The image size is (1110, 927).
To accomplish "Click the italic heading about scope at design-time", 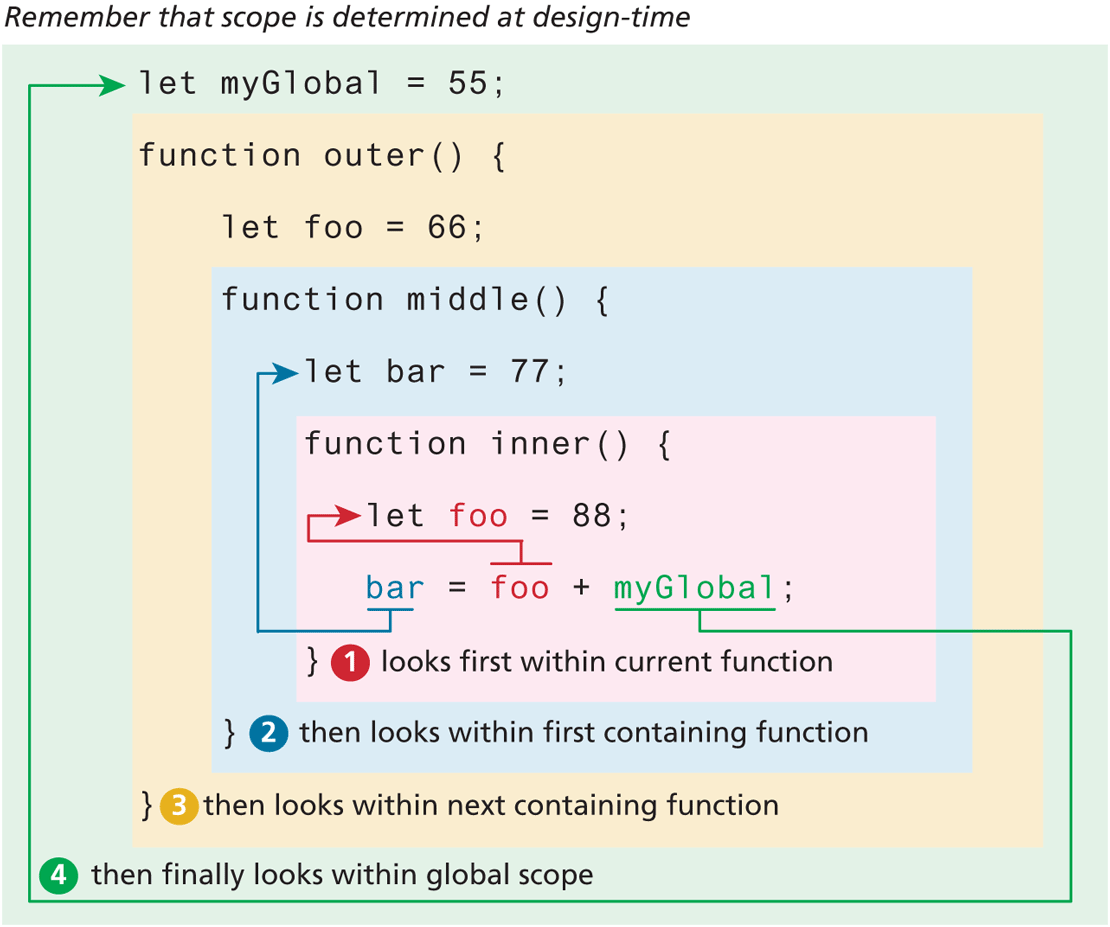I will pyautogui.click(x=346, y=18).
